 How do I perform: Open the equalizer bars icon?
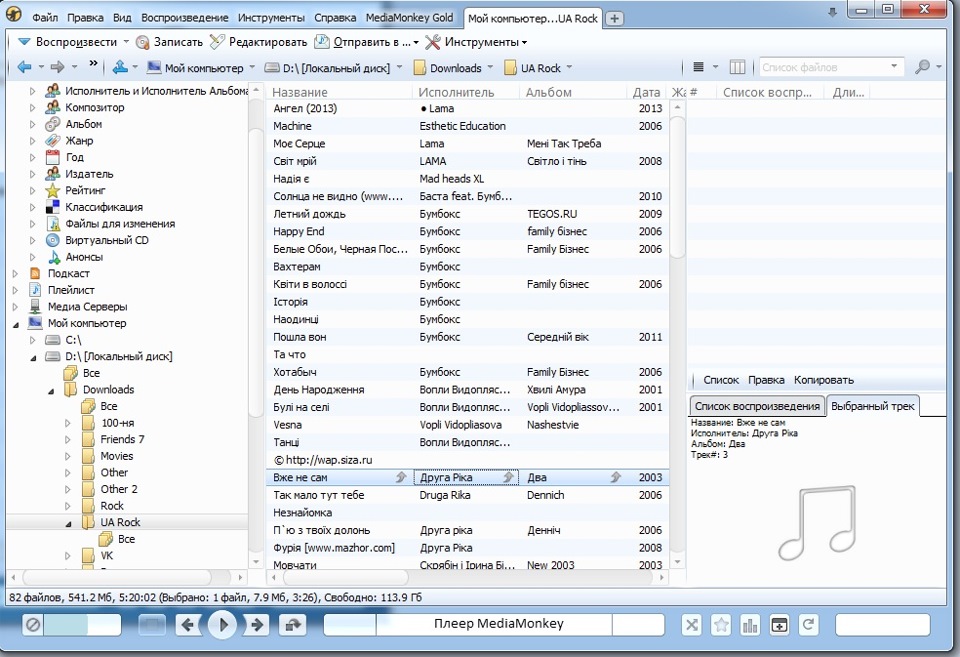(x=750, y=625)
